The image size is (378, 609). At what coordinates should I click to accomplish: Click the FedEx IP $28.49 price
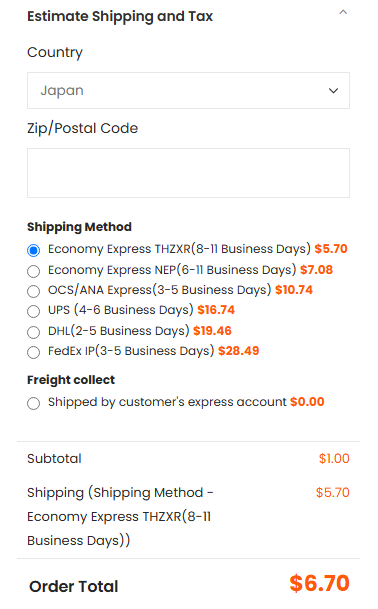239,351
